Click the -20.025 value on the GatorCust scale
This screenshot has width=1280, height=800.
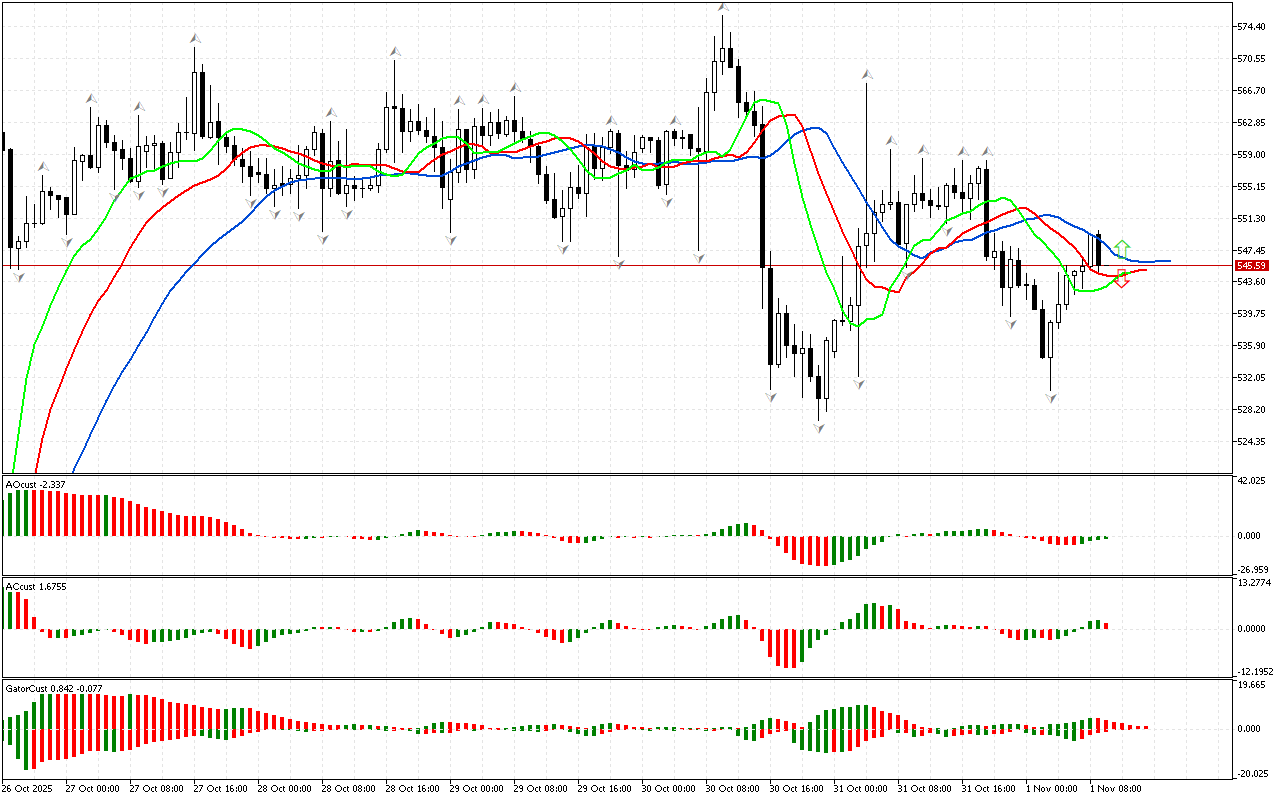tap(1251, 772)
